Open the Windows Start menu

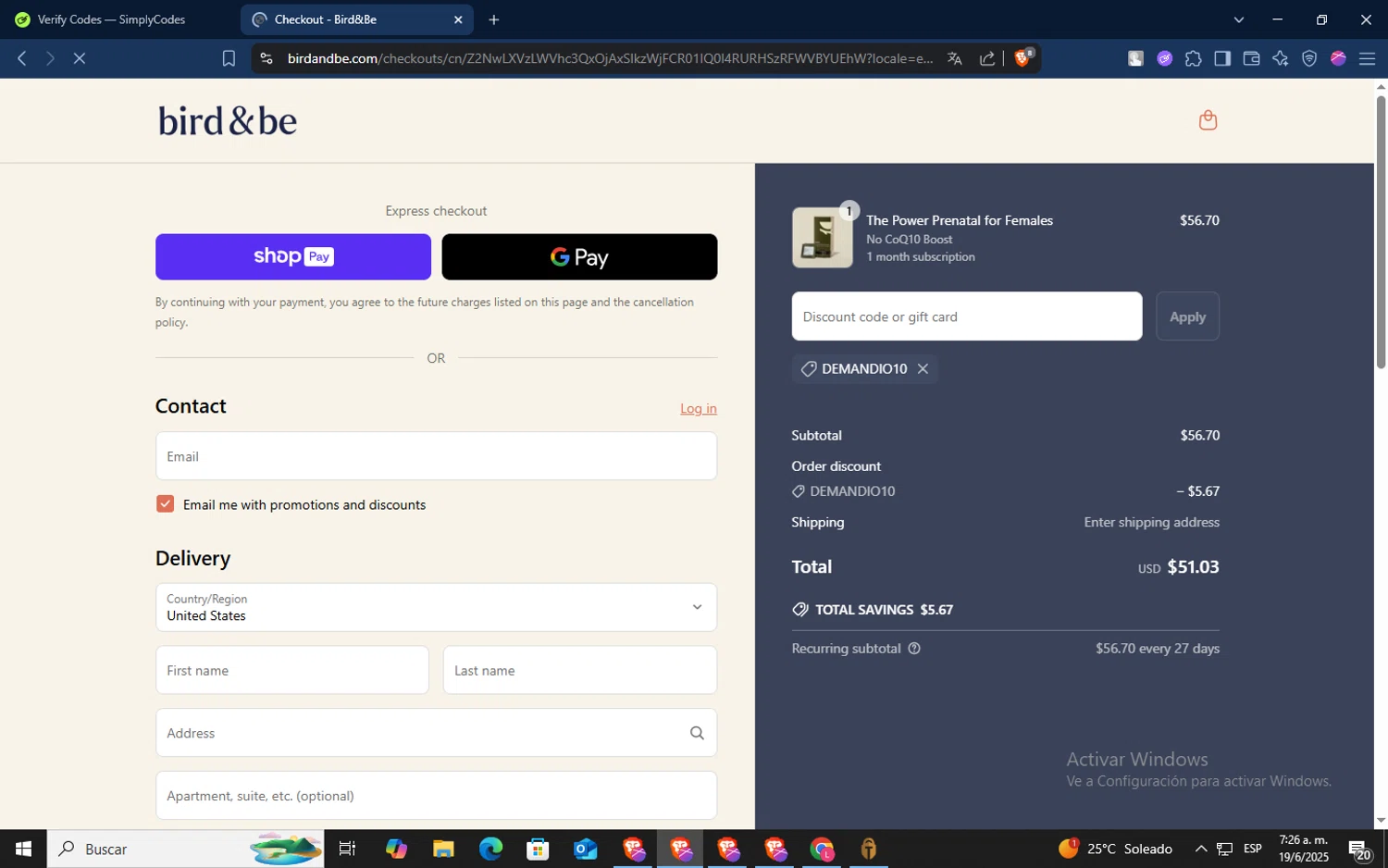tap(23, 849)
